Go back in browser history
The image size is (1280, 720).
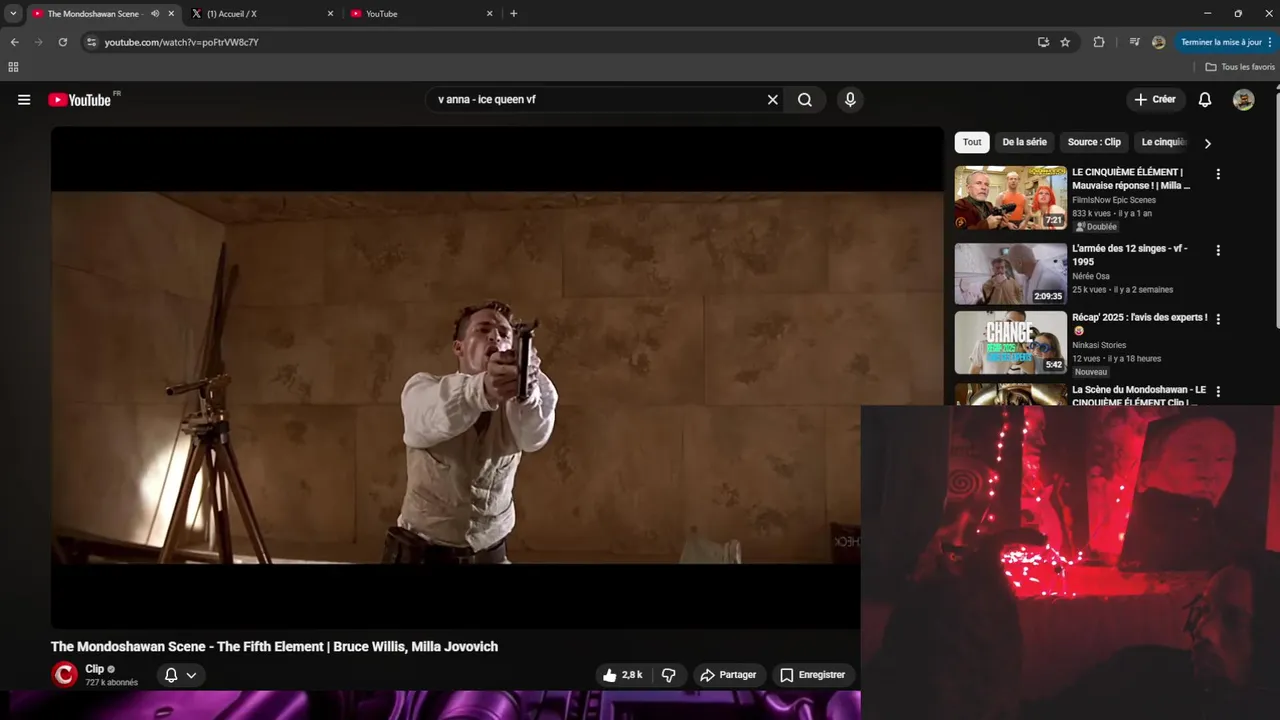14,42
